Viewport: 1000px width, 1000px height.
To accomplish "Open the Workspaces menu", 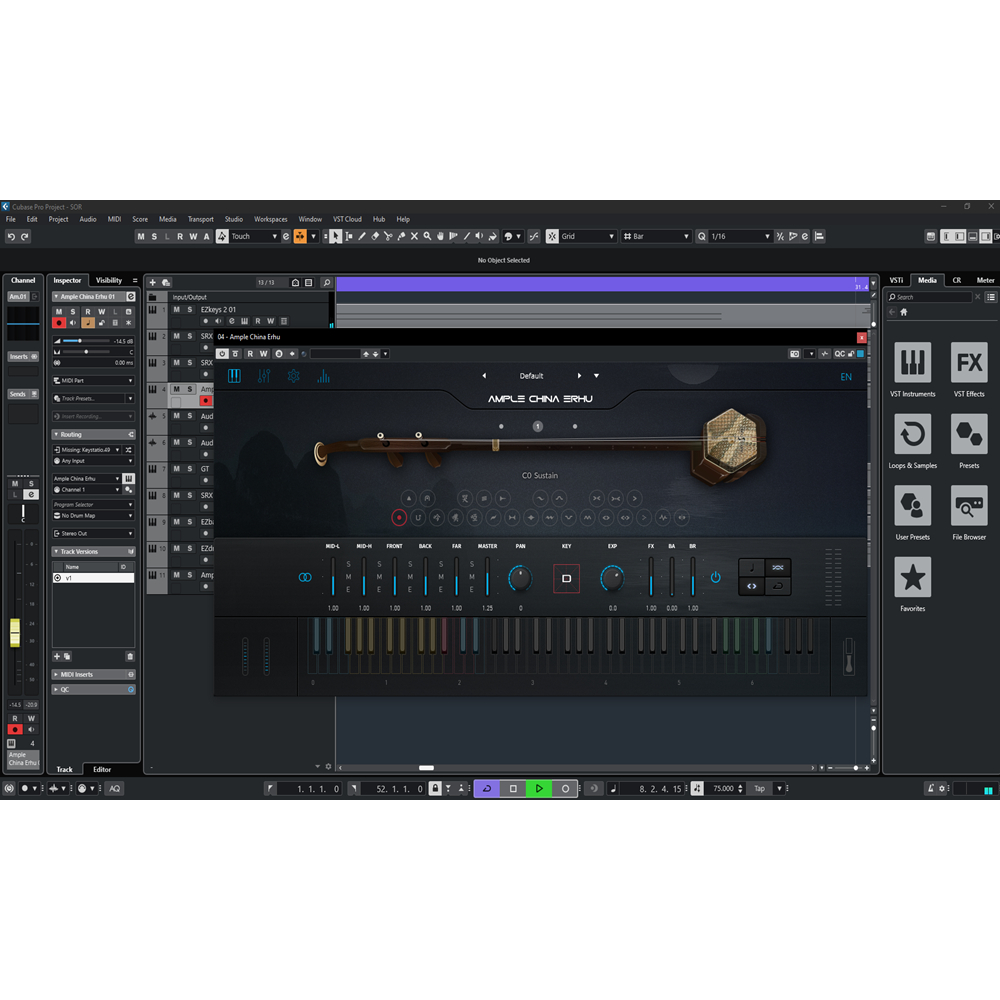I will 271,219.
